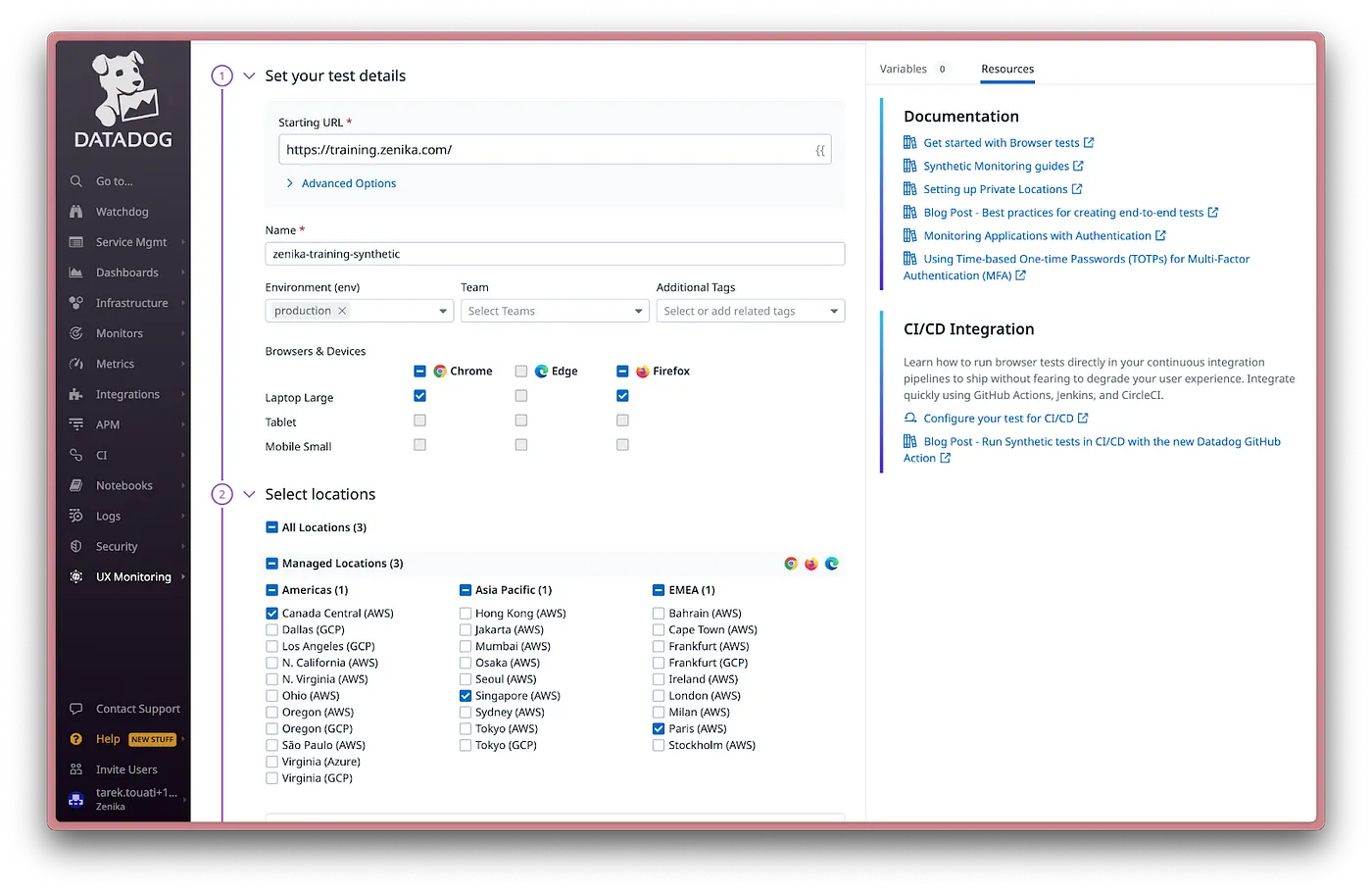Toggle the Managed Locations (3) checkbox
The image size is (1372, 893).
(271, 564)
